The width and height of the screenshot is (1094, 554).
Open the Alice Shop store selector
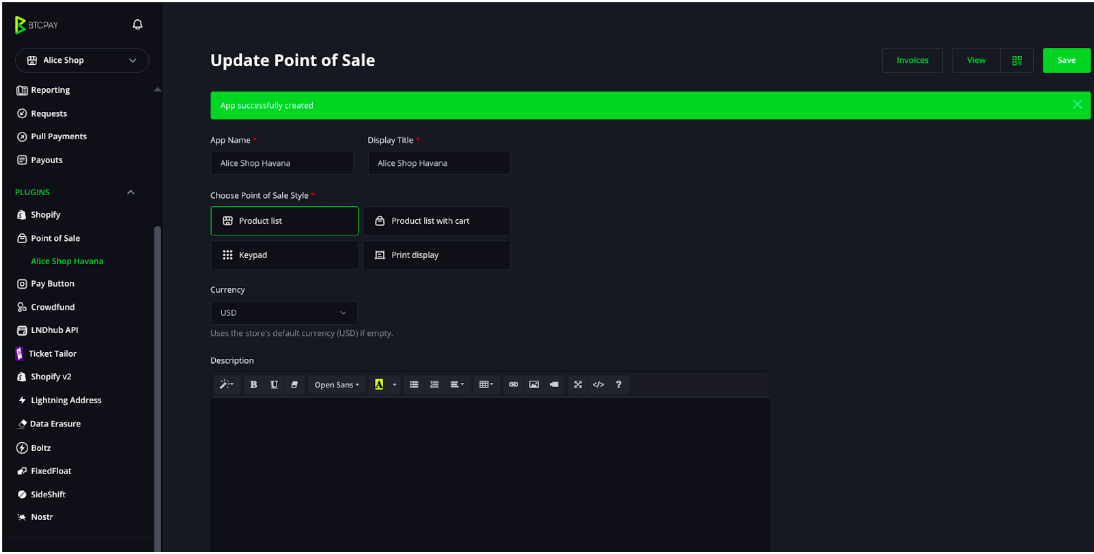click(x=82, y=61)
